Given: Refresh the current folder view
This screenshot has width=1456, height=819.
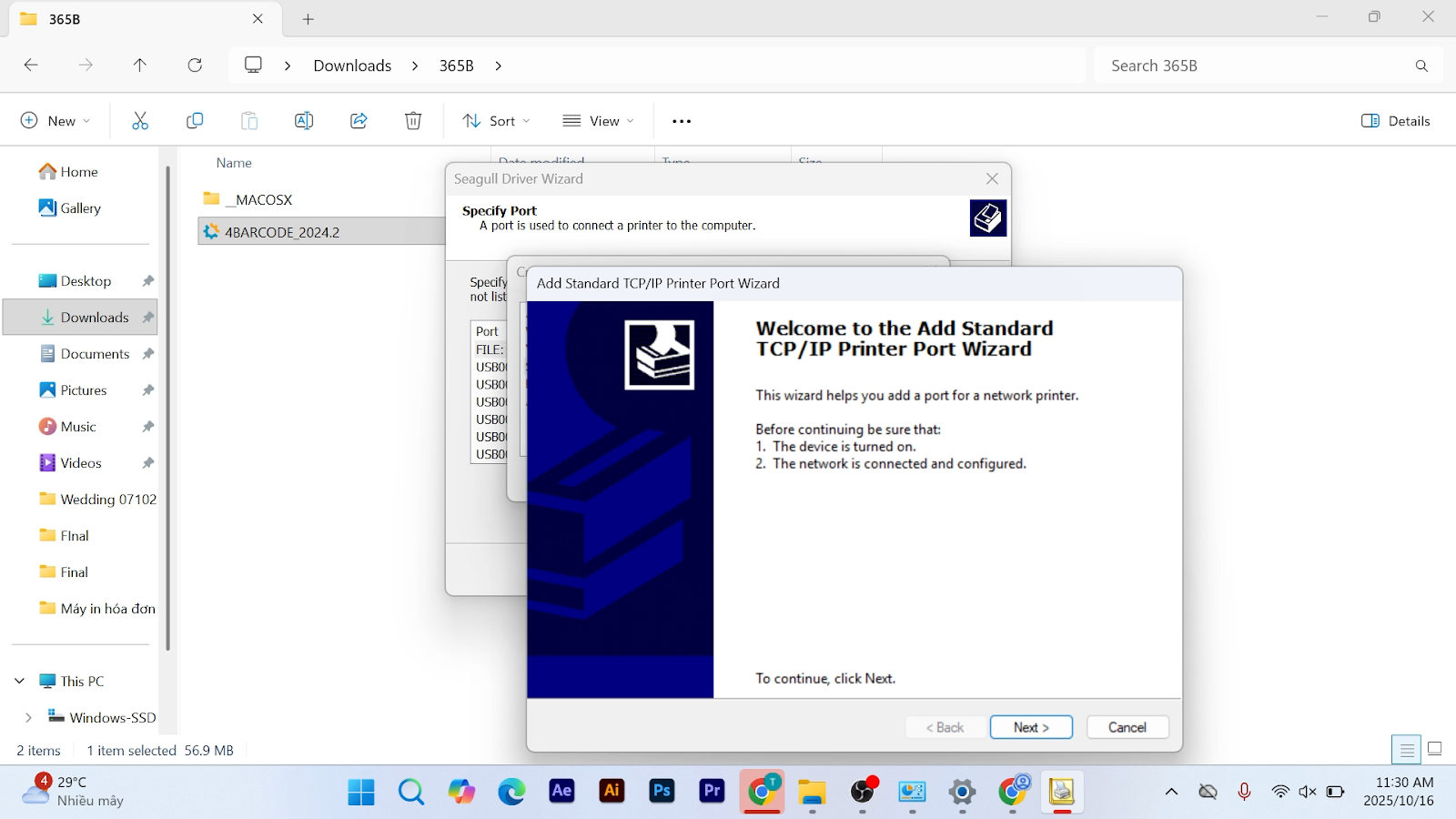Looking at the screenshot, I should click(195, 66).
